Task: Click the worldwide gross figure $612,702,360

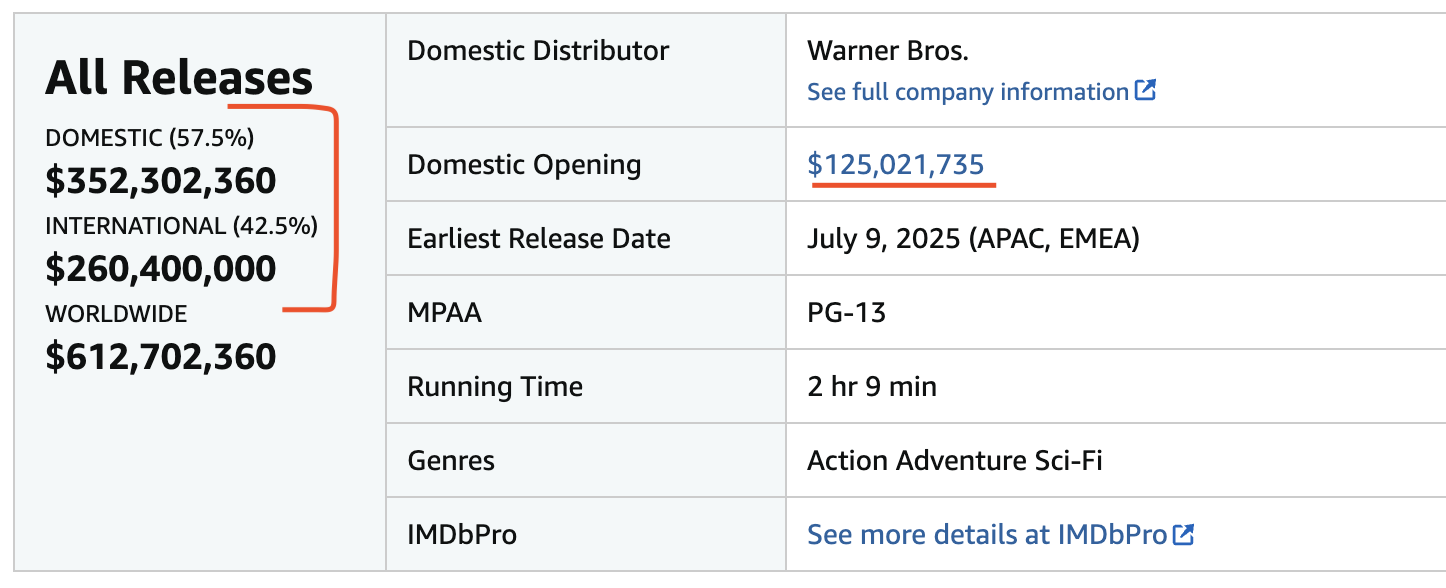Action: (x=161, y=357)
